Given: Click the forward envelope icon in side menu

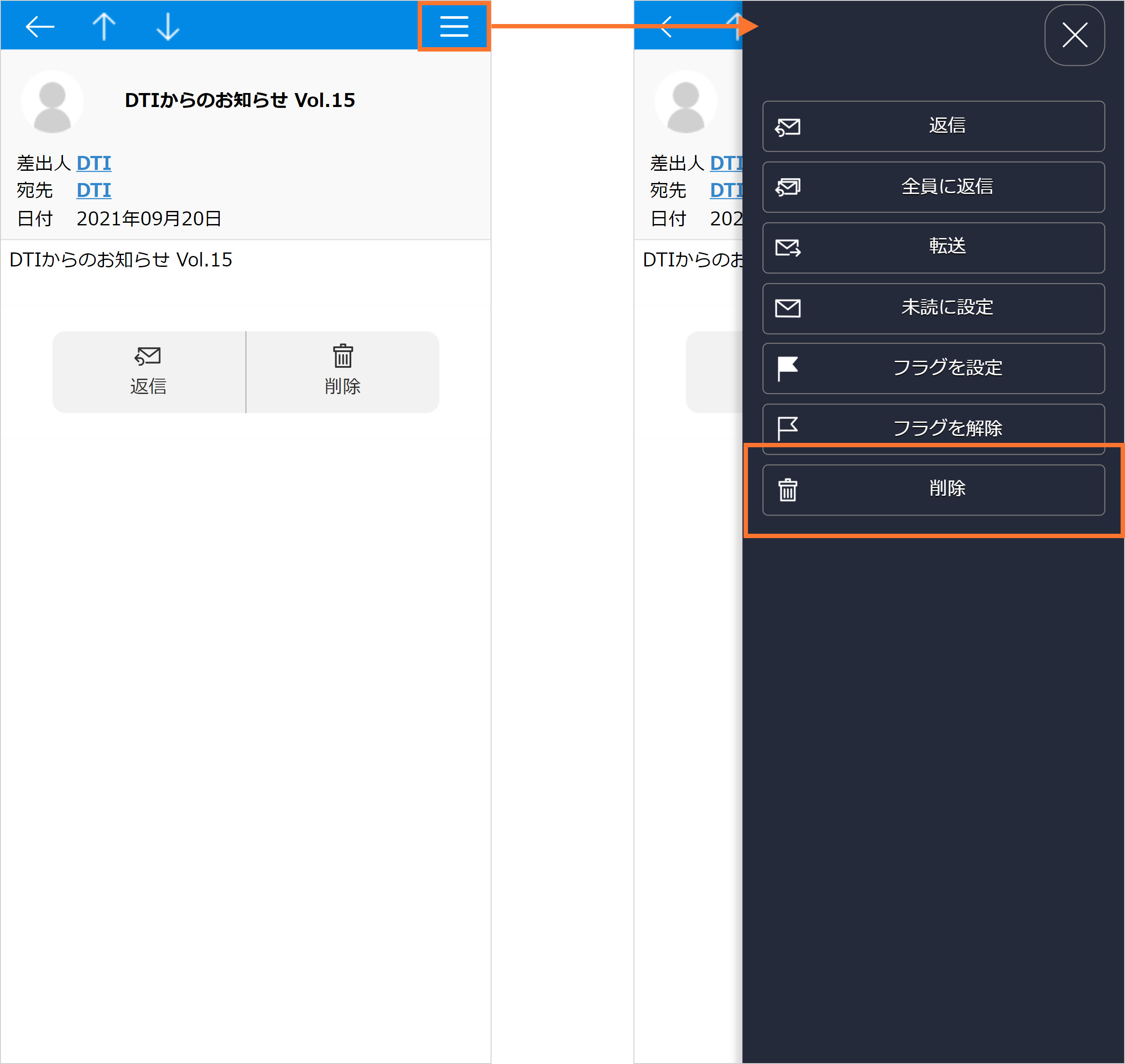Looking at the screenshot, I should [x=787, y=248].
